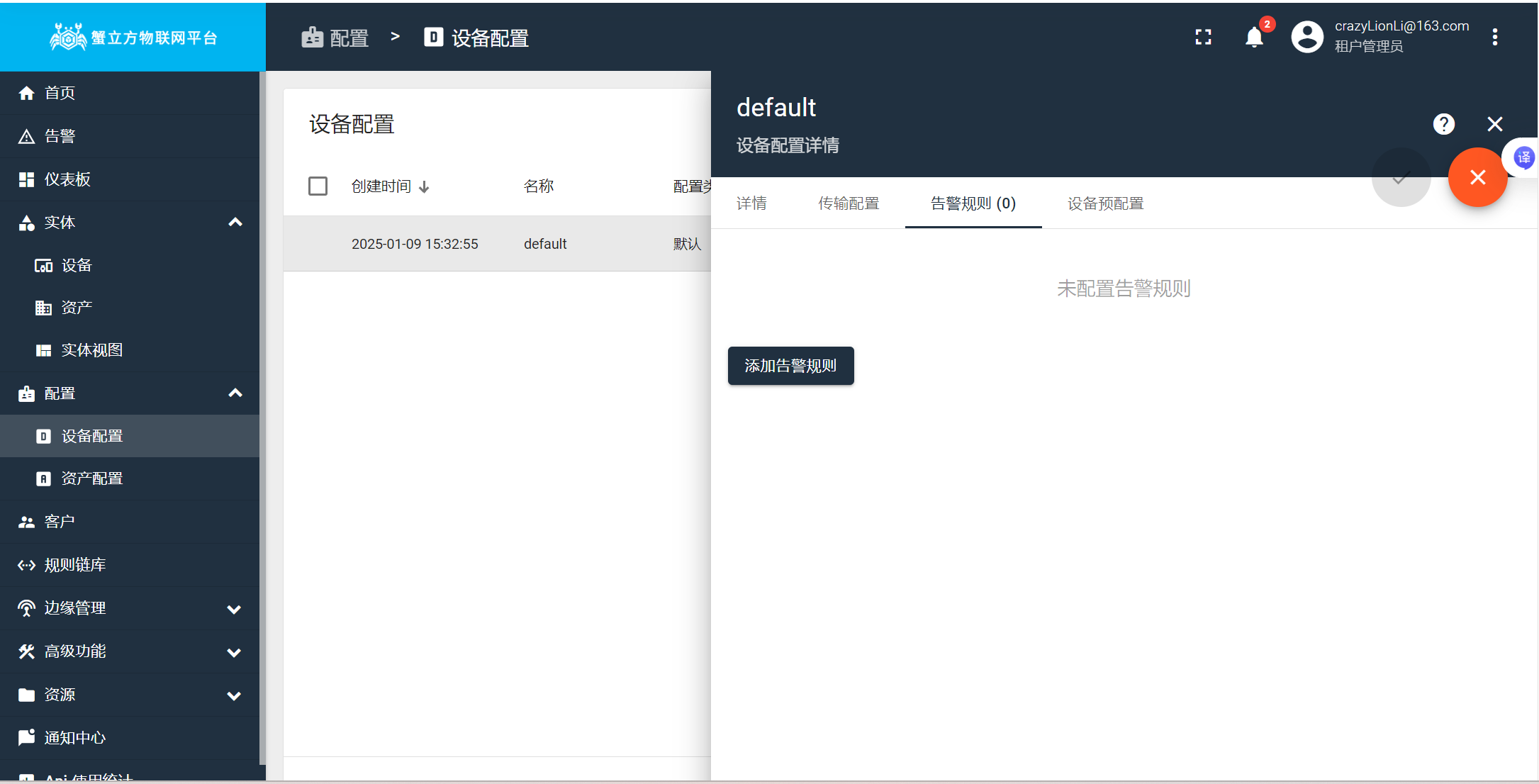Image resolution: width=1539 pixels, height=784 pixels.
Task: Click the 设备配置 D icon in sidebar
Action: click(44, 436)
